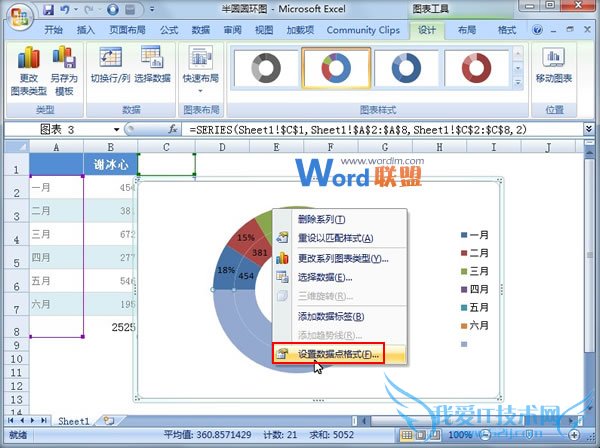Screen dimensions: 600x448
Task: Select the Sheet1 worksheet tab
Action: point(73,421)
